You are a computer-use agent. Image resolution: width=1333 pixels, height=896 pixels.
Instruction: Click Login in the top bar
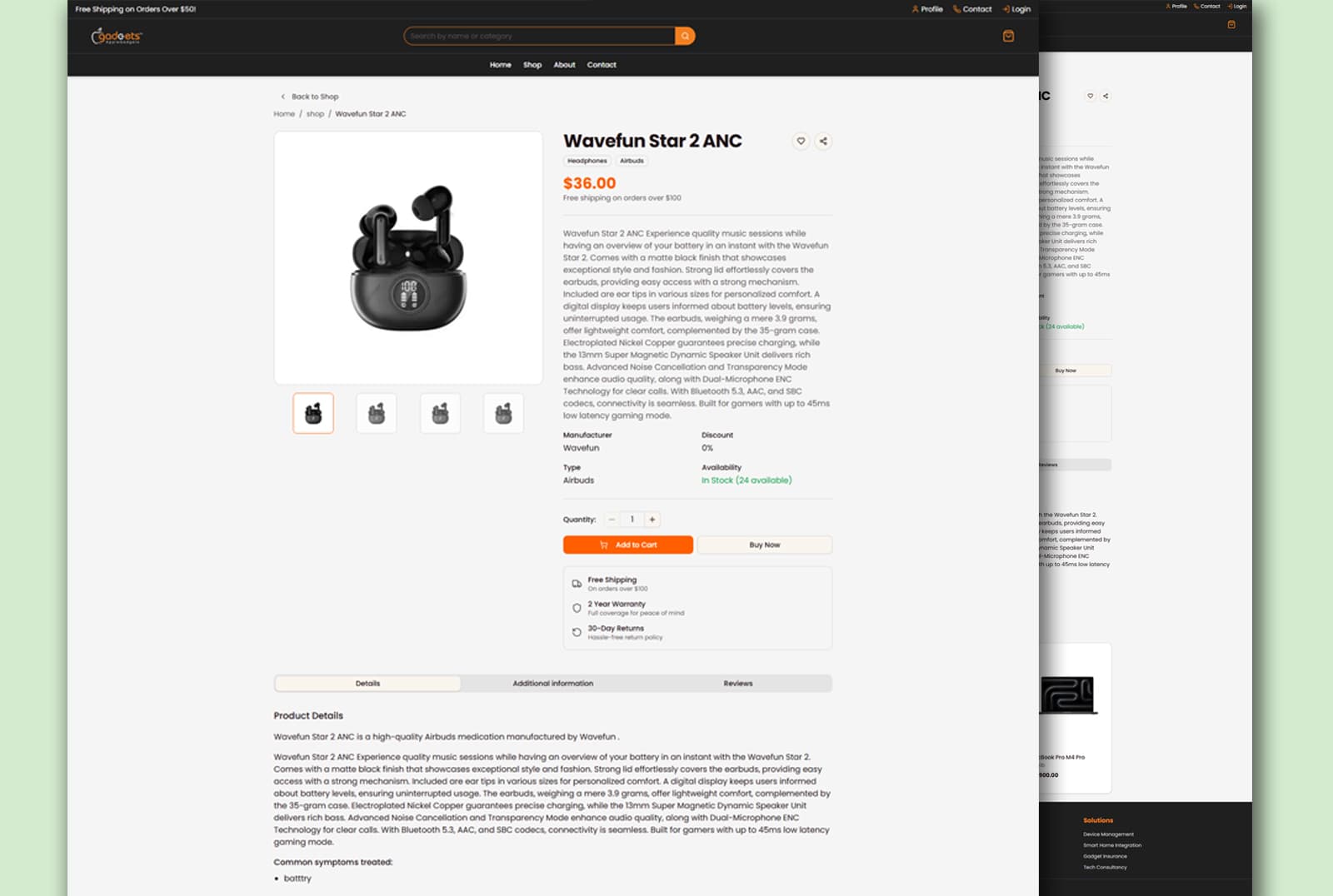point(1016,9)
